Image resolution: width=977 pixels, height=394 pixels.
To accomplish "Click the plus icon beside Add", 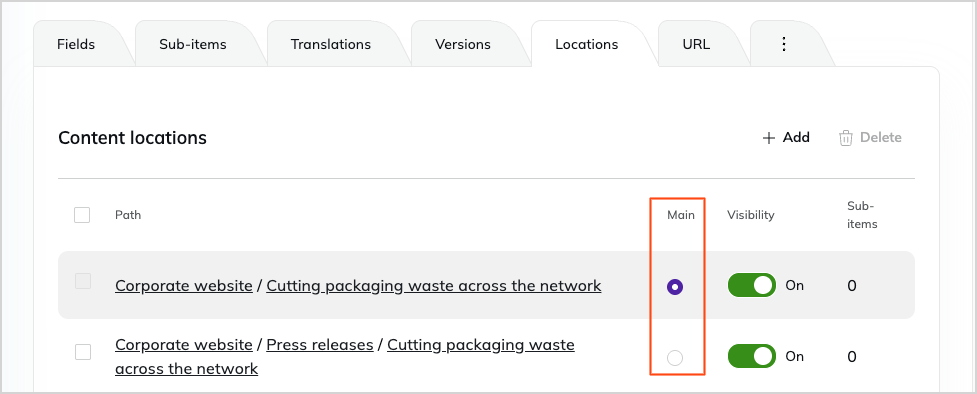I will pyautogui.click(x=769, y=138).
